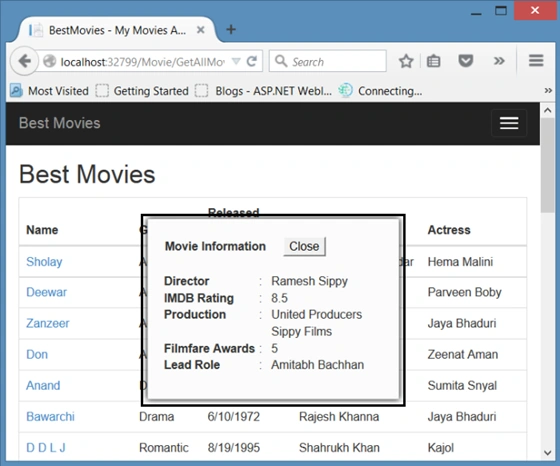This screenshot has height=466, width=560.
Task: Close the BestMovies tab
Action: [201, 30]
